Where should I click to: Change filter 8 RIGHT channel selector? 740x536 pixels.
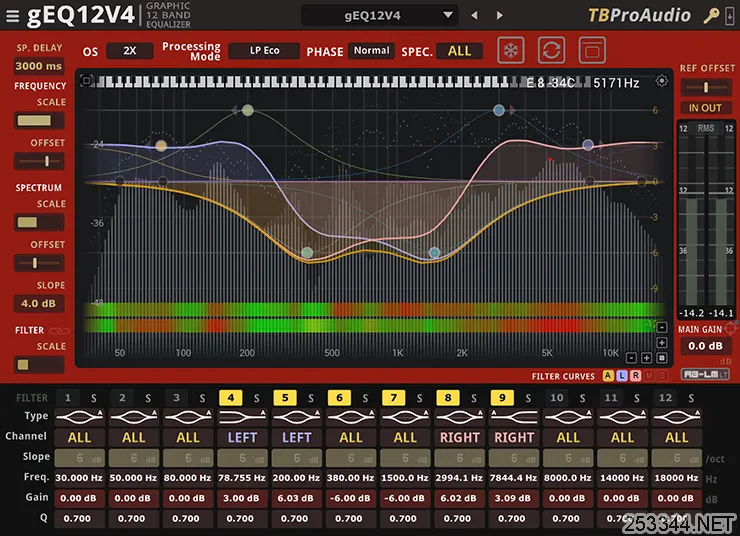tap(460, 437)
